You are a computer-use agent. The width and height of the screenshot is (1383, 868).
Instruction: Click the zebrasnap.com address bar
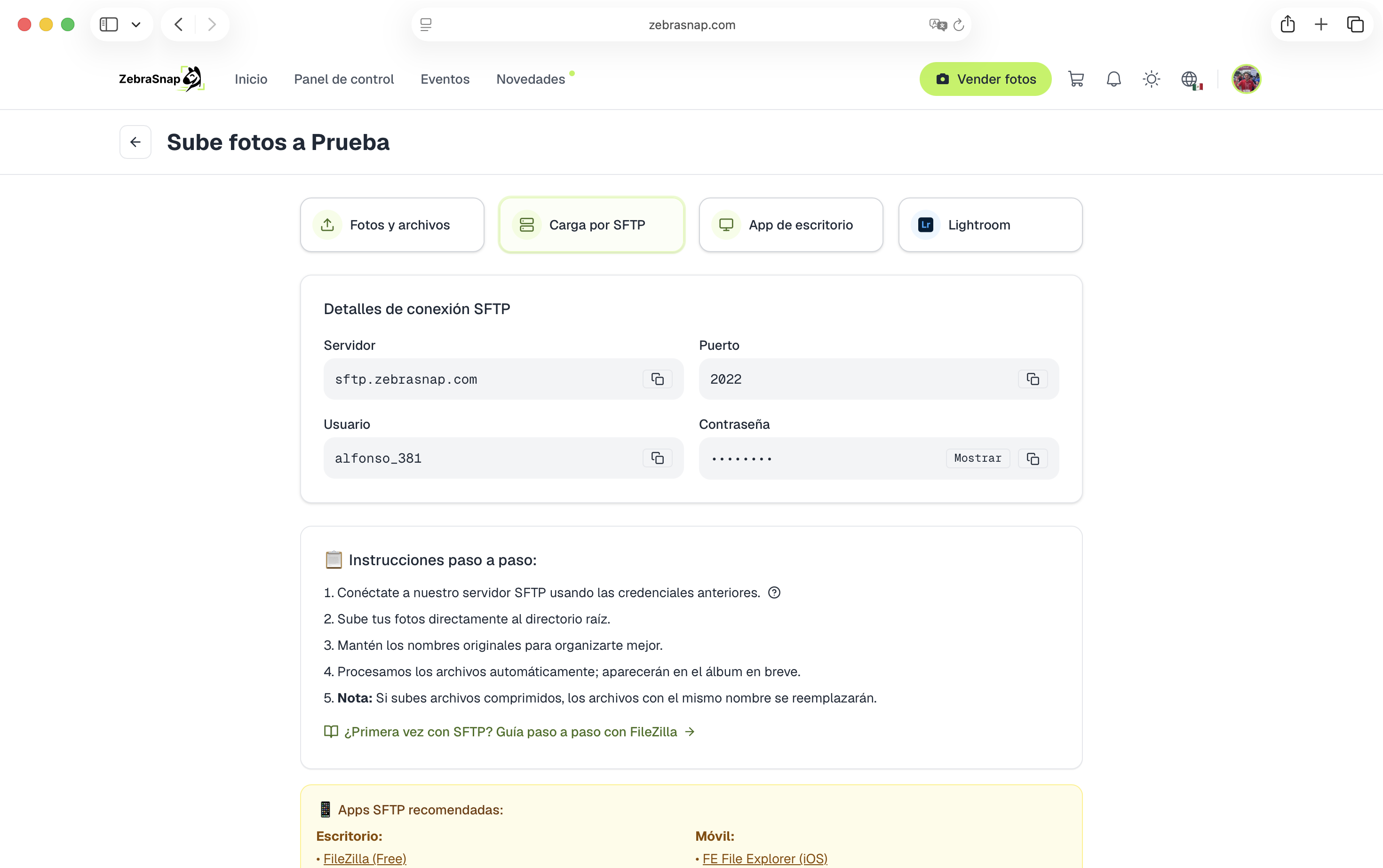tap(691, 24)
